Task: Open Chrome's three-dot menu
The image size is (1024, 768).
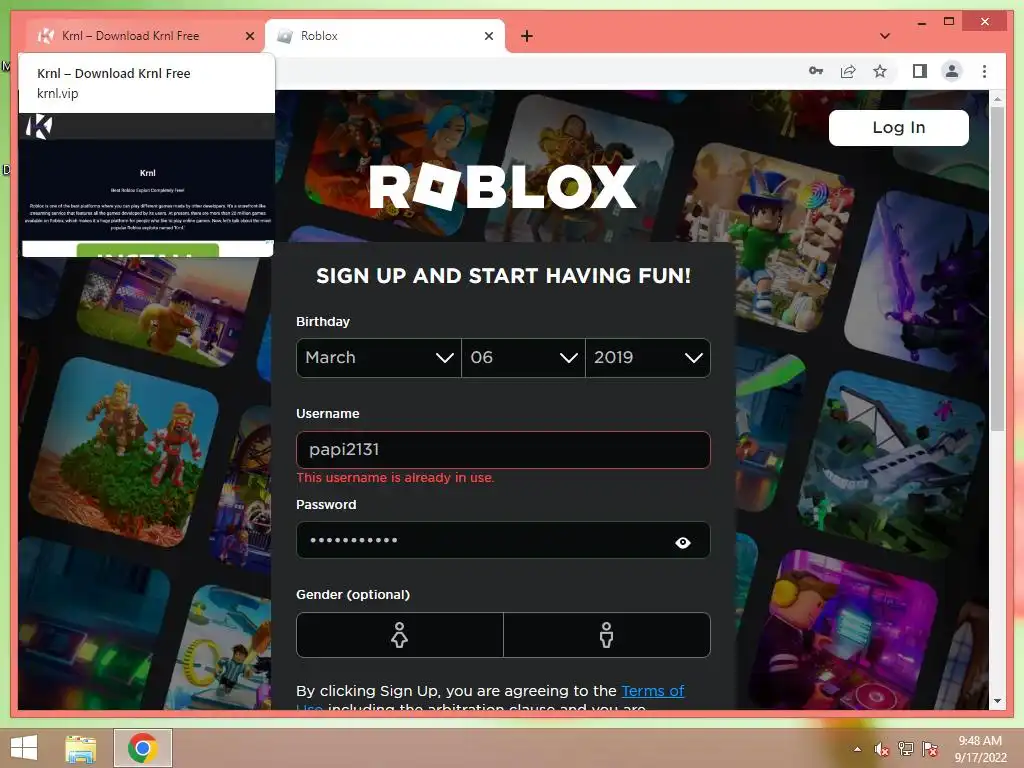Action: coord(984,71)
